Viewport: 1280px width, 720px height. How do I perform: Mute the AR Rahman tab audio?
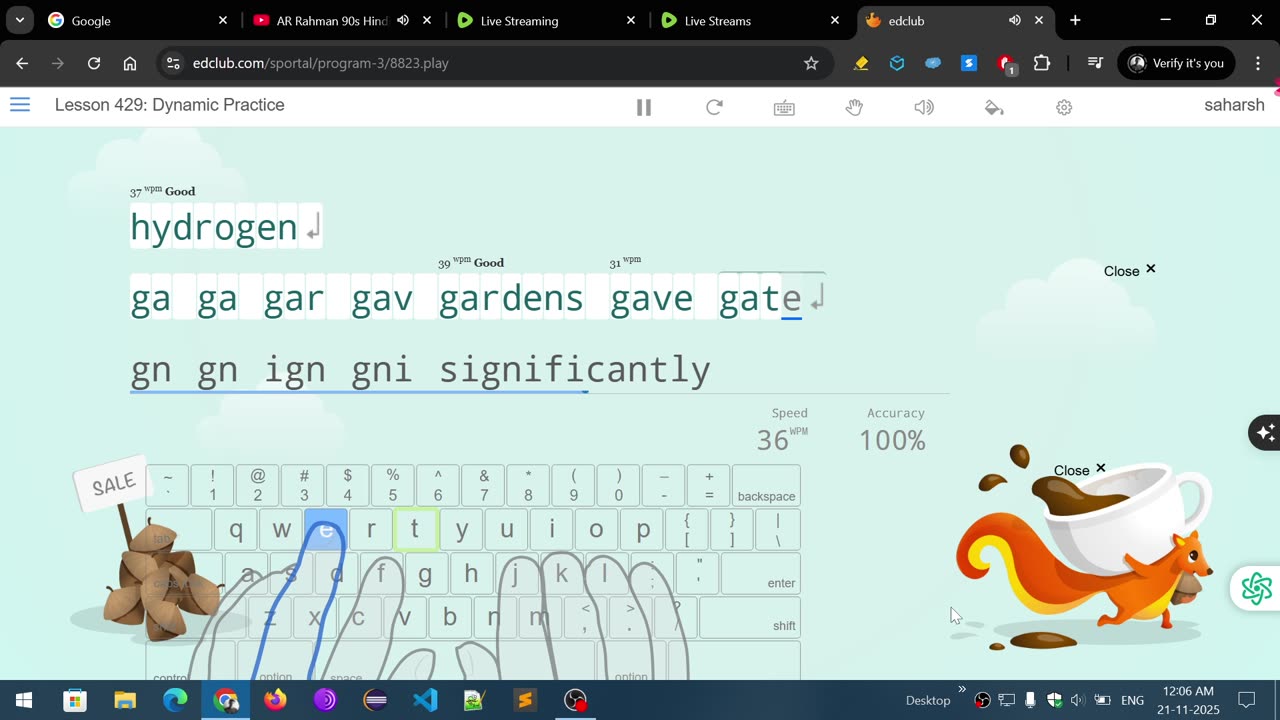[x=403, y=20]
